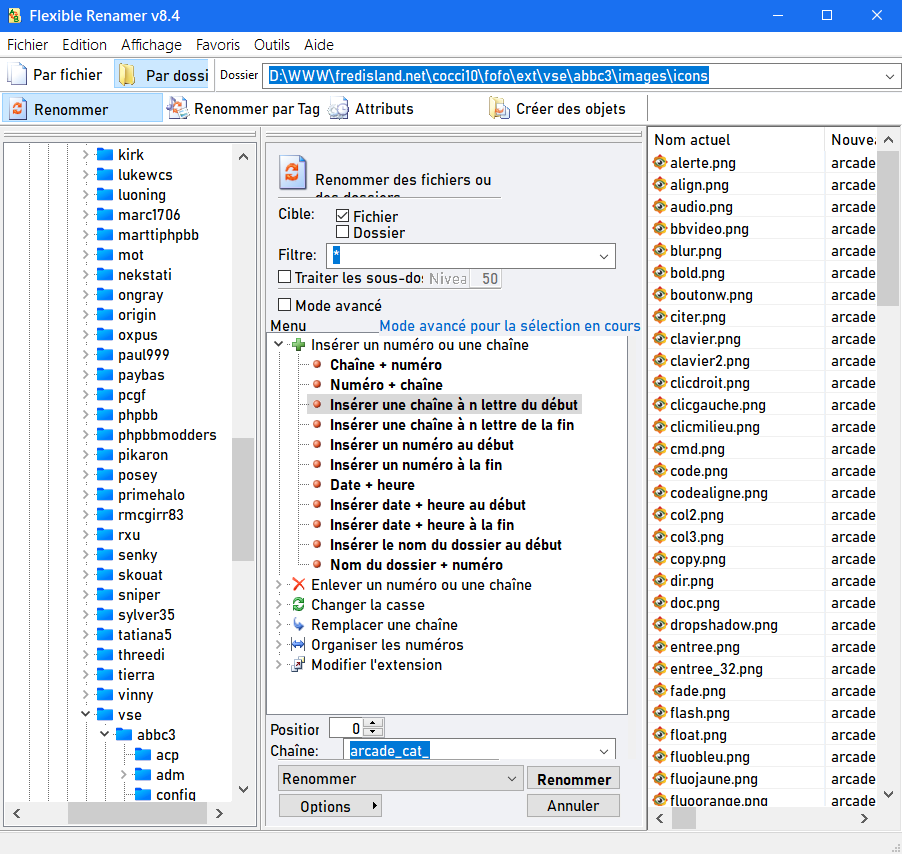The height and width of the screenshot is (854, 902).
Task: Open the Options button menu
Action: tap(330, 806)
